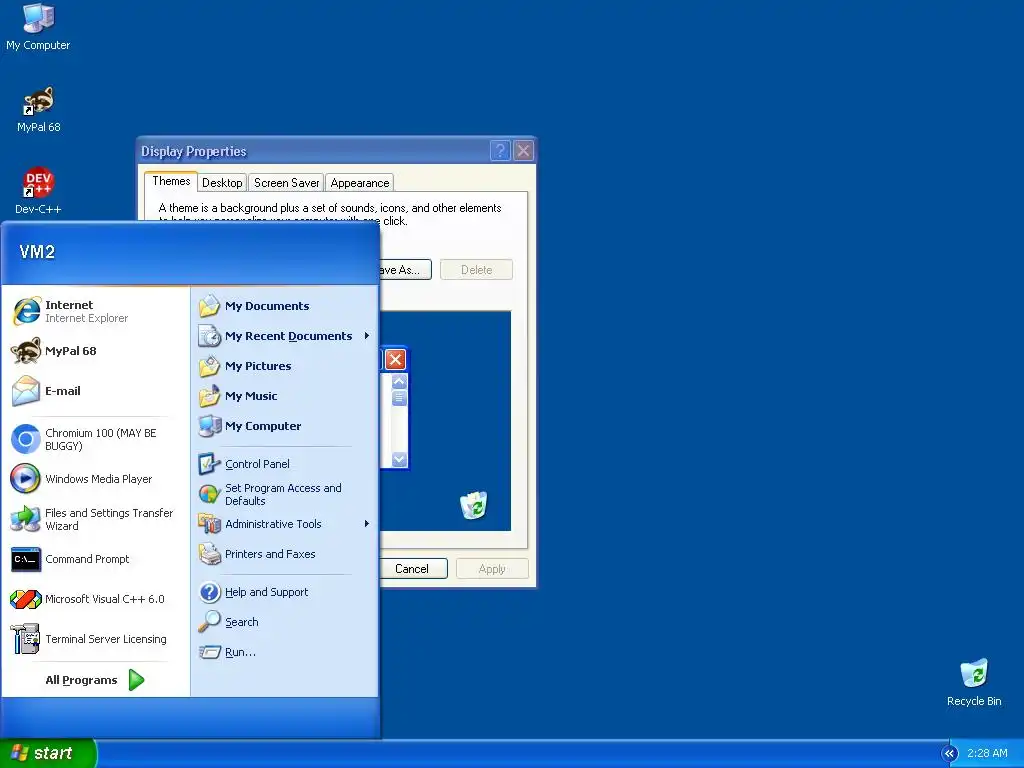Open Command Prompt
The image size is (1024, 768).
95,559
